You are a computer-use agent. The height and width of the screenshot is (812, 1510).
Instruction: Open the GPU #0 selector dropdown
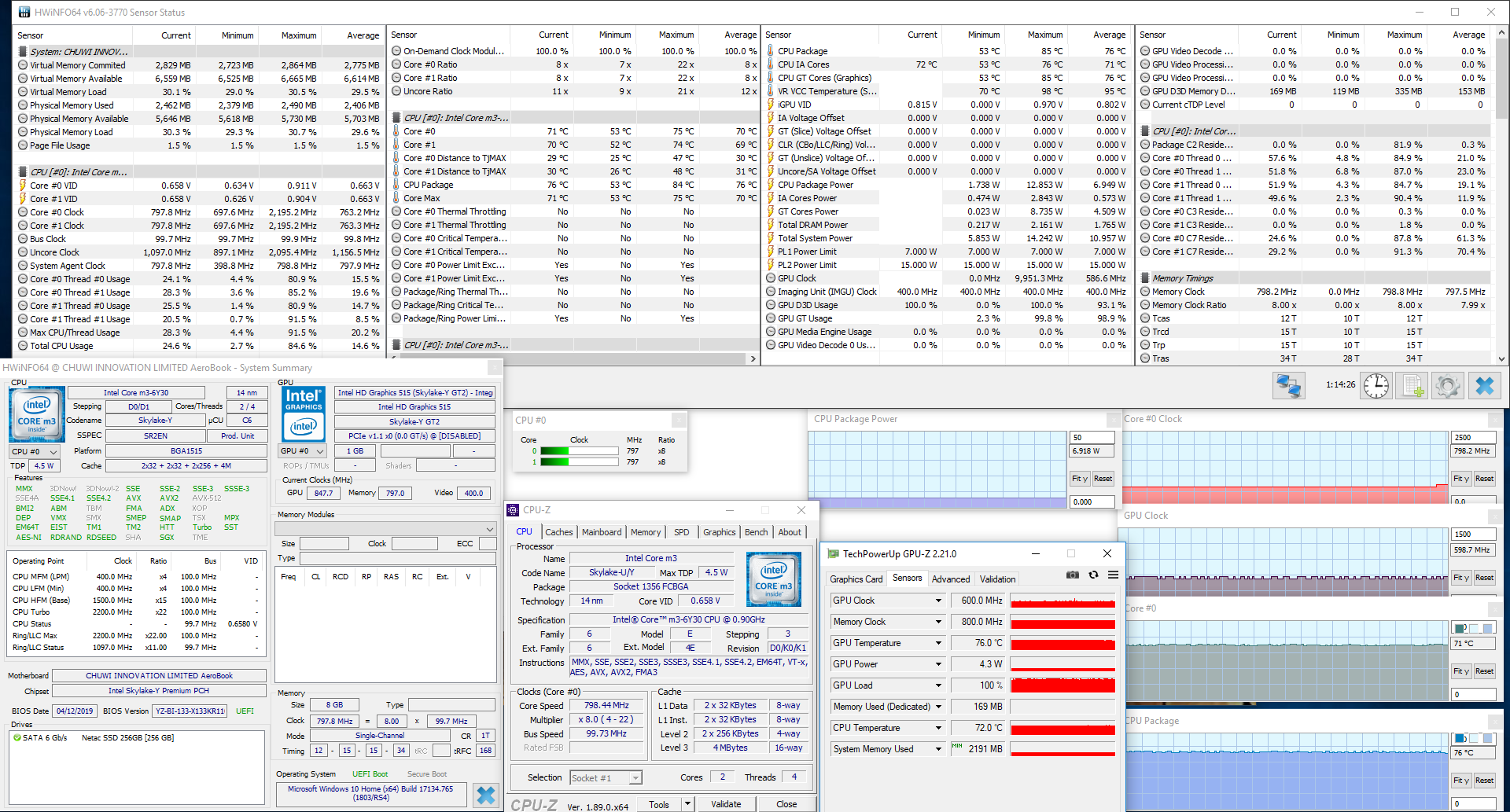(302, 451)
